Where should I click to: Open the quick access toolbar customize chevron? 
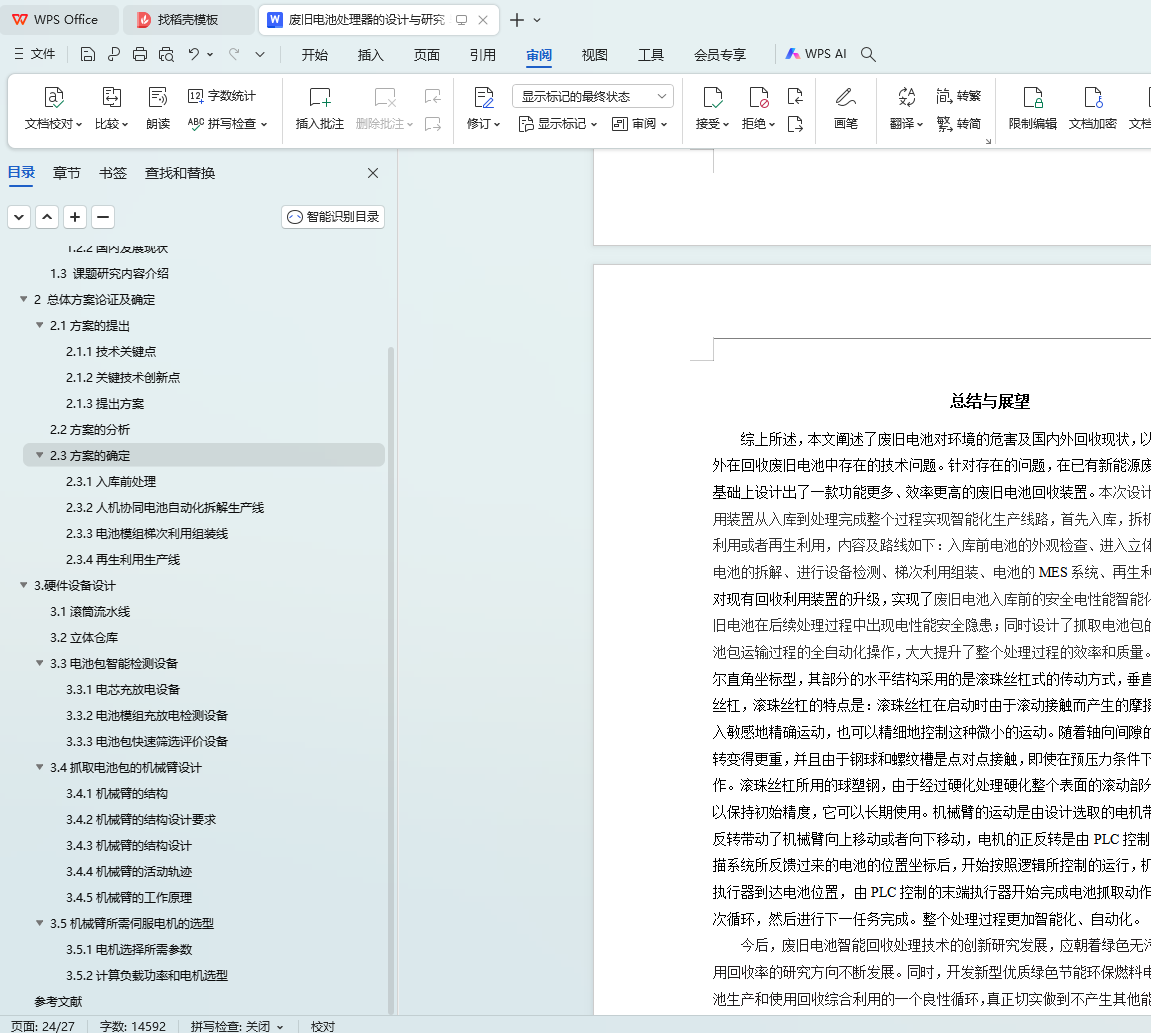pyautogui.click(x=260, y=54)
